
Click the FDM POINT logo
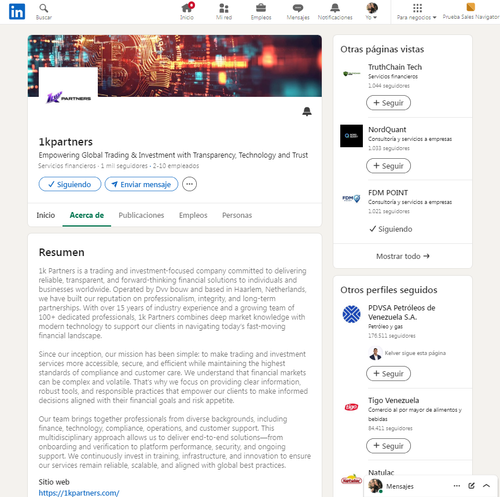pos(351,199)
